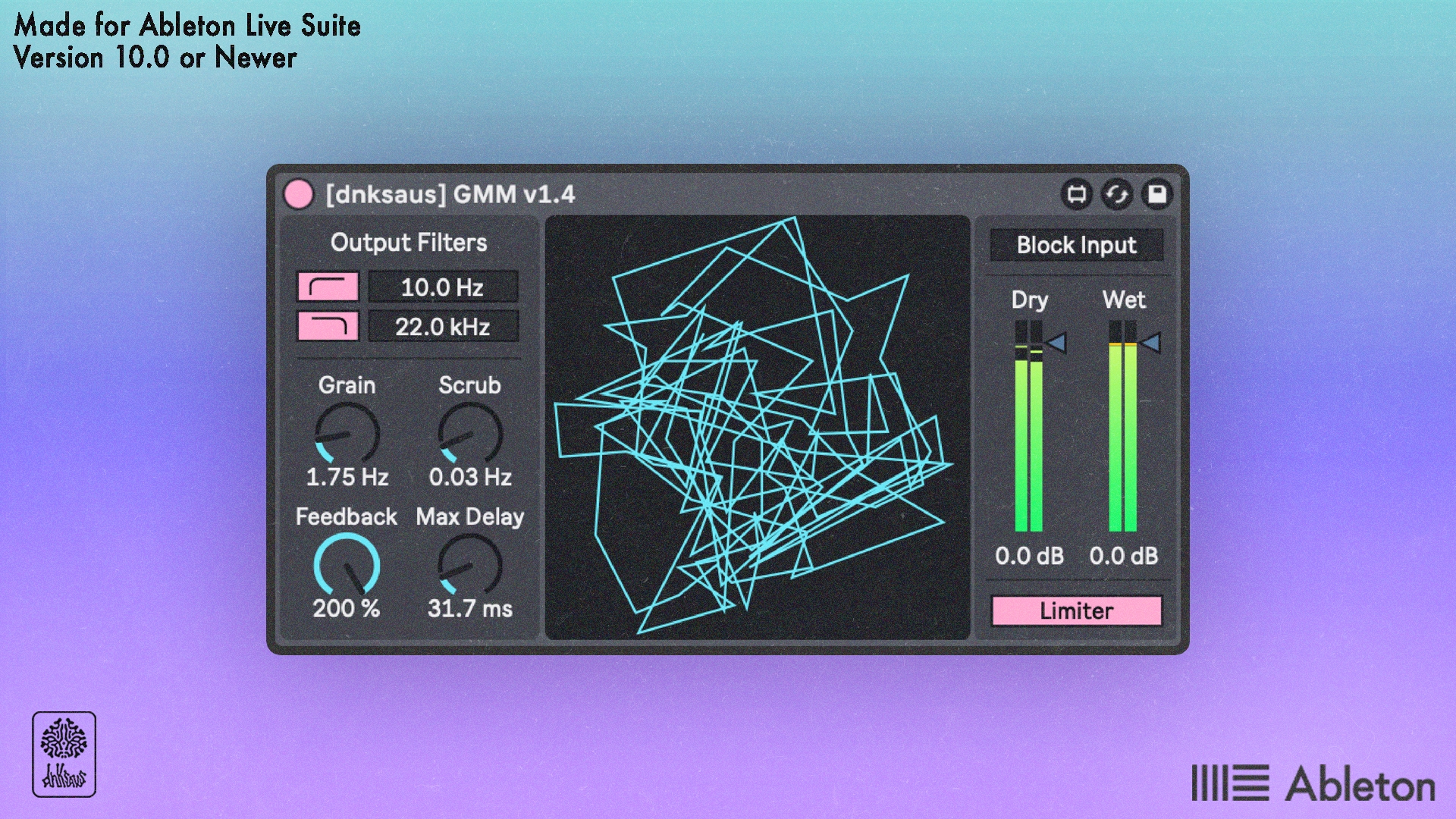Viewport: 1456px width, 819px height.
Task: Toggle the high-pass filter shape button
Action: pyautogui.click(x=328, y=287)
